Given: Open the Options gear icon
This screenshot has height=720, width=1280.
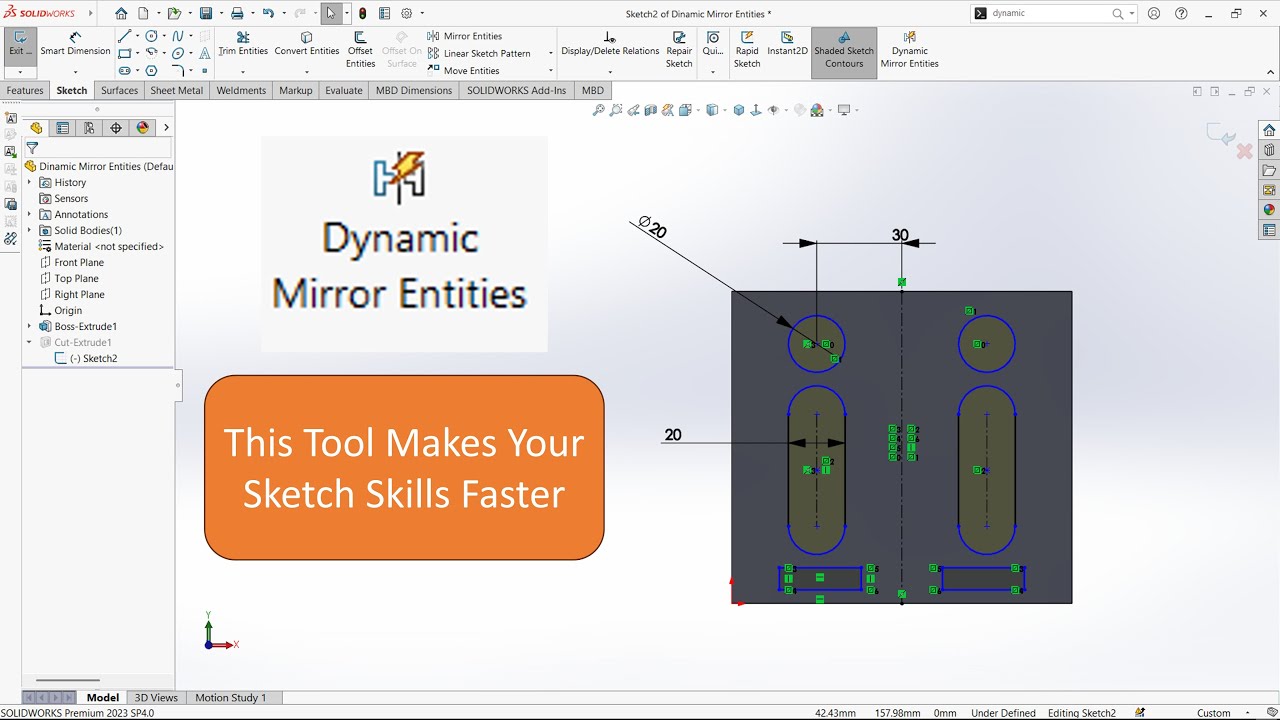Looking at the screenshot, I should (x=406, y=14).
